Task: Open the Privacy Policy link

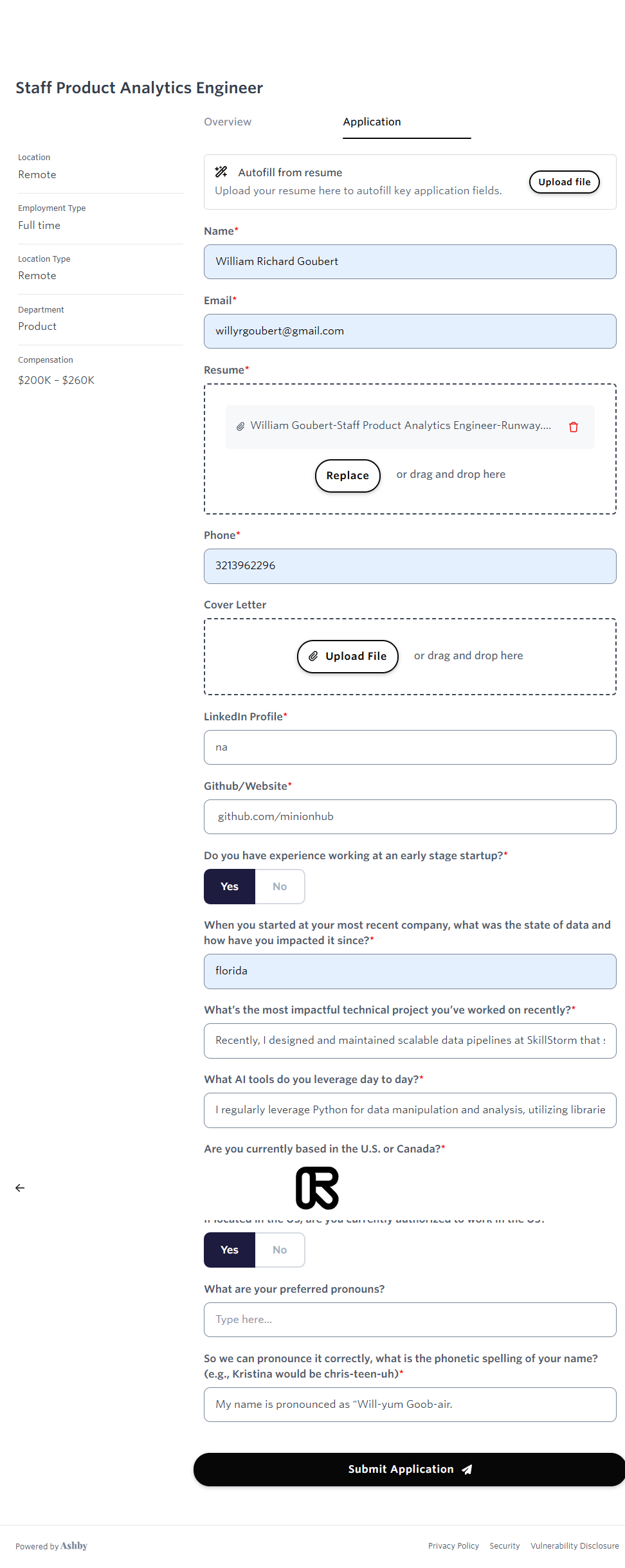Action: pos(453,1545)
